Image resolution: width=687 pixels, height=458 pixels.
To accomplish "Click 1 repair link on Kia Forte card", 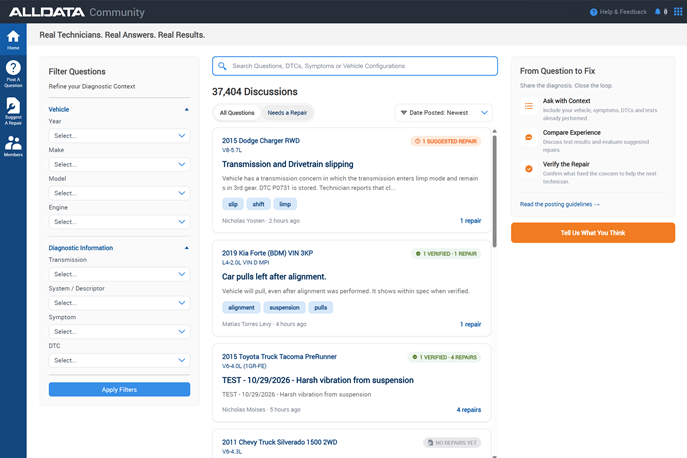I will pyautogui.click(x=471, y=324).
